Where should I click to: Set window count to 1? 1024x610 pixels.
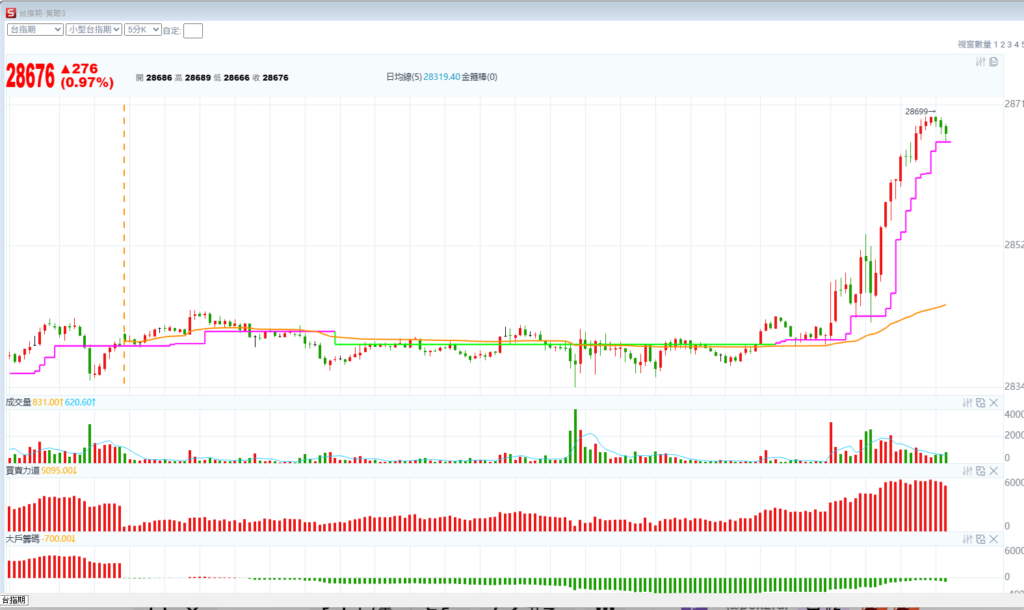coord(997,44)
